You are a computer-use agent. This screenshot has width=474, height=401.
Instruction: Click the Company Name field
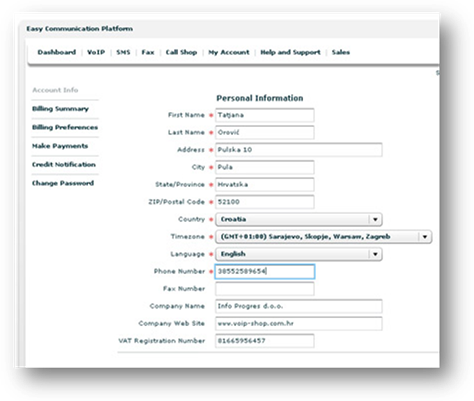coord(299,306)
